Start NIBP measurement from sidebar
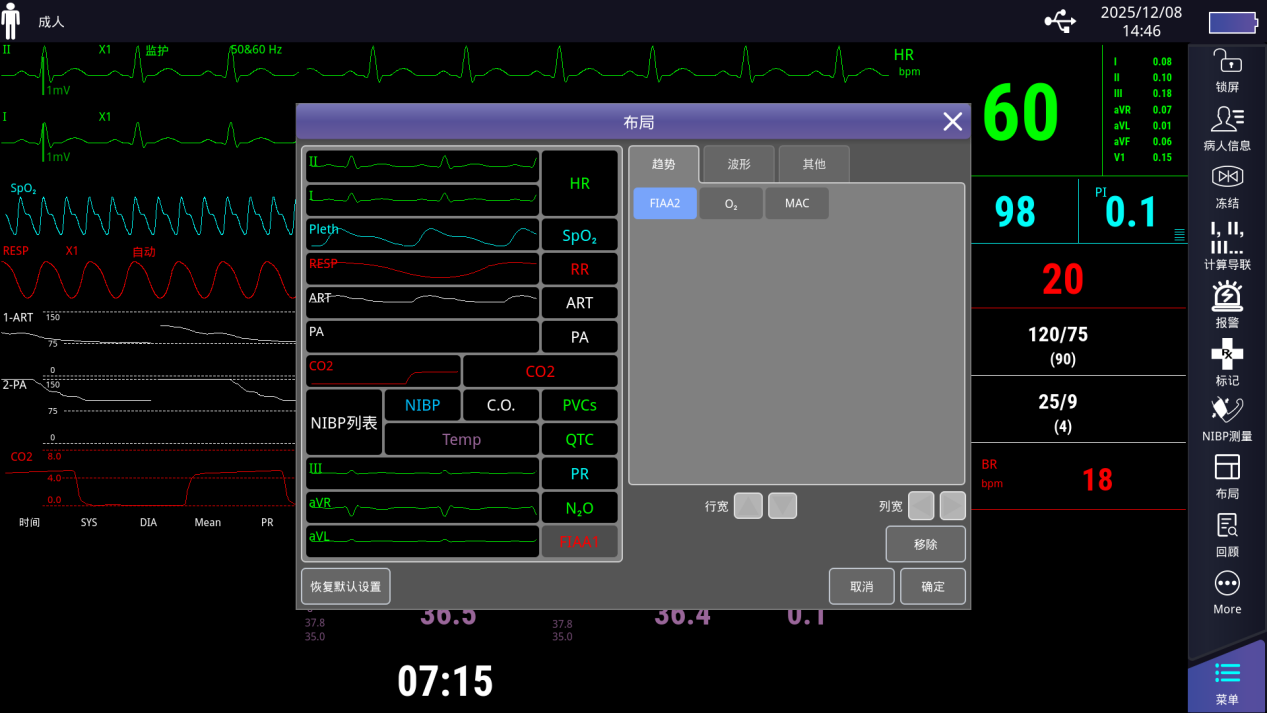This screenshot has height=713, width=1267. pos(1226,418)
